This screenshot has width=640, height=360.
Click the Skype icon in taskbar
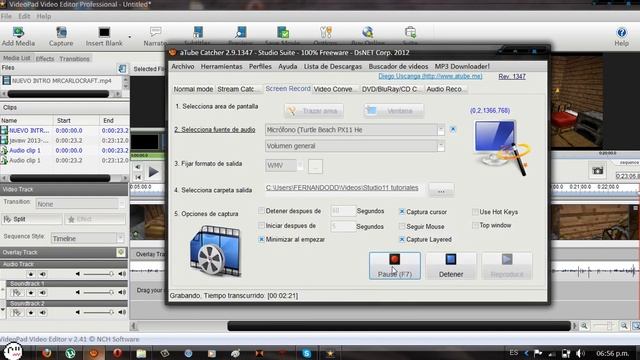tap(307, 353)
